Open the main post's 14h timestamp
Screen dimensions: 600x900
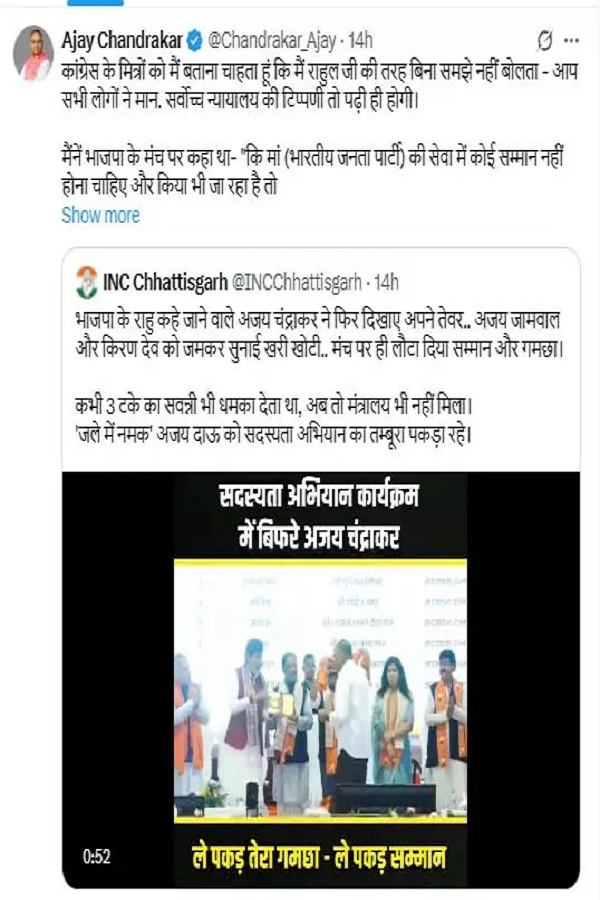(x=361, y=41)
